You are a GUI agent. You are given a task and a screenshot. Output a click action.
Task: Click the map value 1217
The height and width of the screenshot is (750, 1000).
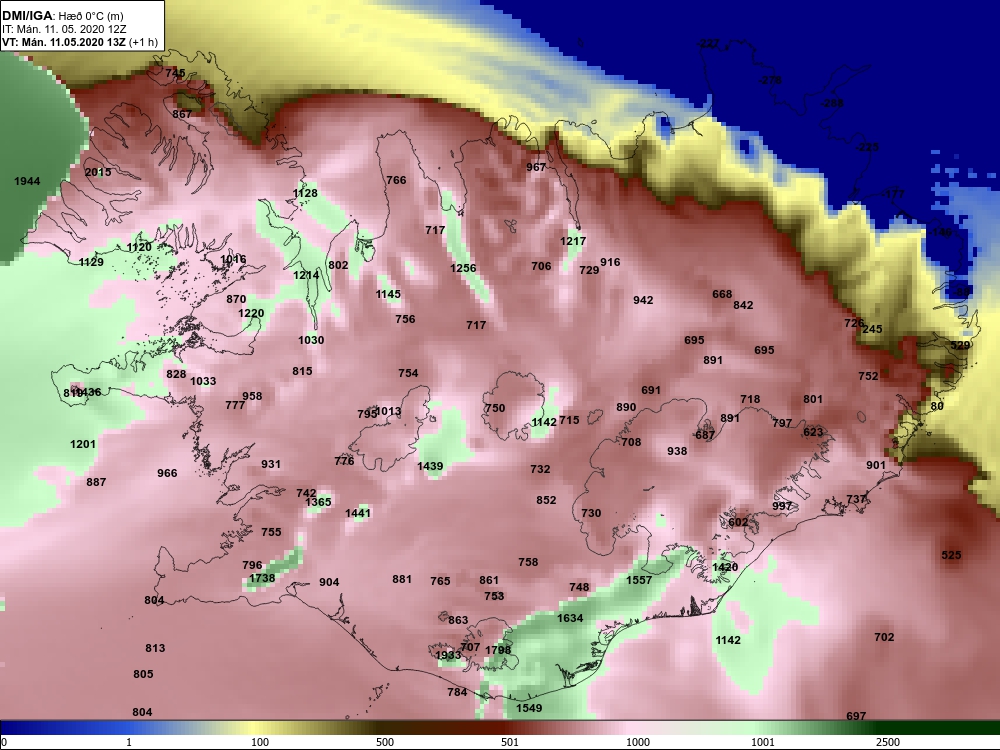tap(573, 241)
